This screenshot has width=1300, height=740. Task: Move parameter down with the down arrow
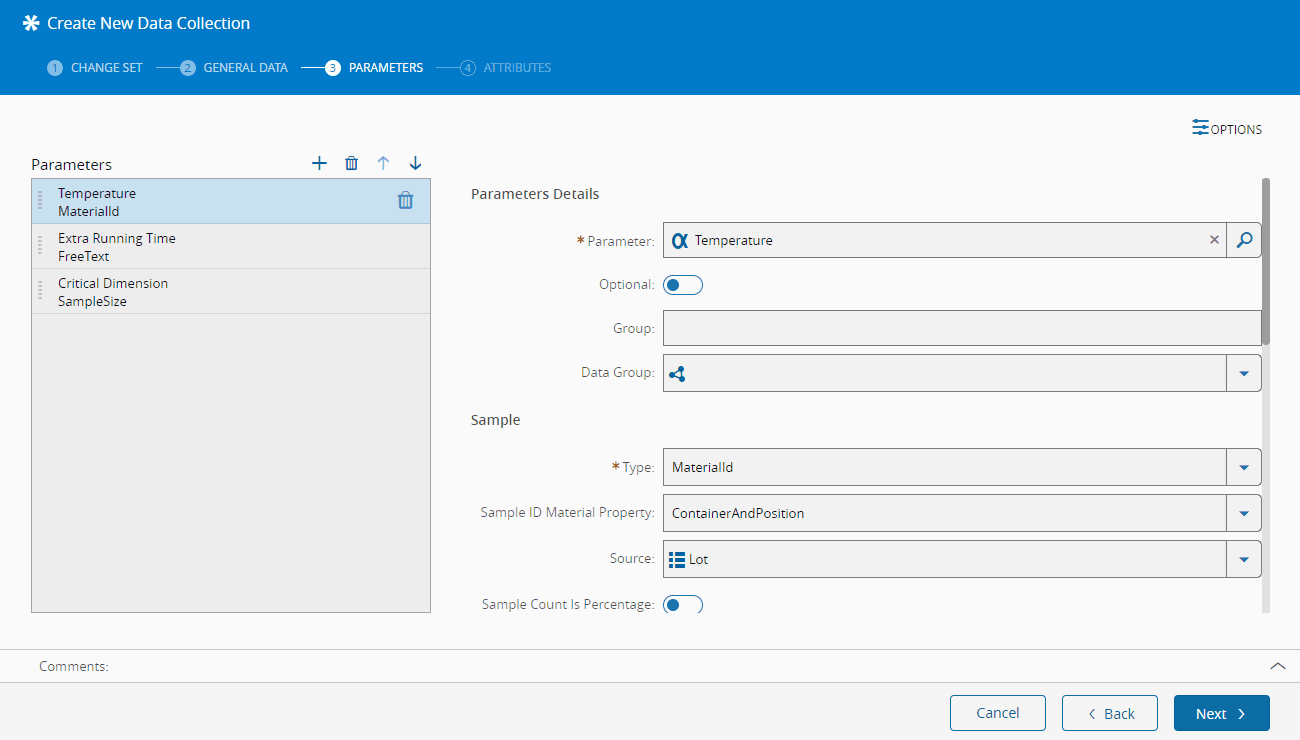415,163
